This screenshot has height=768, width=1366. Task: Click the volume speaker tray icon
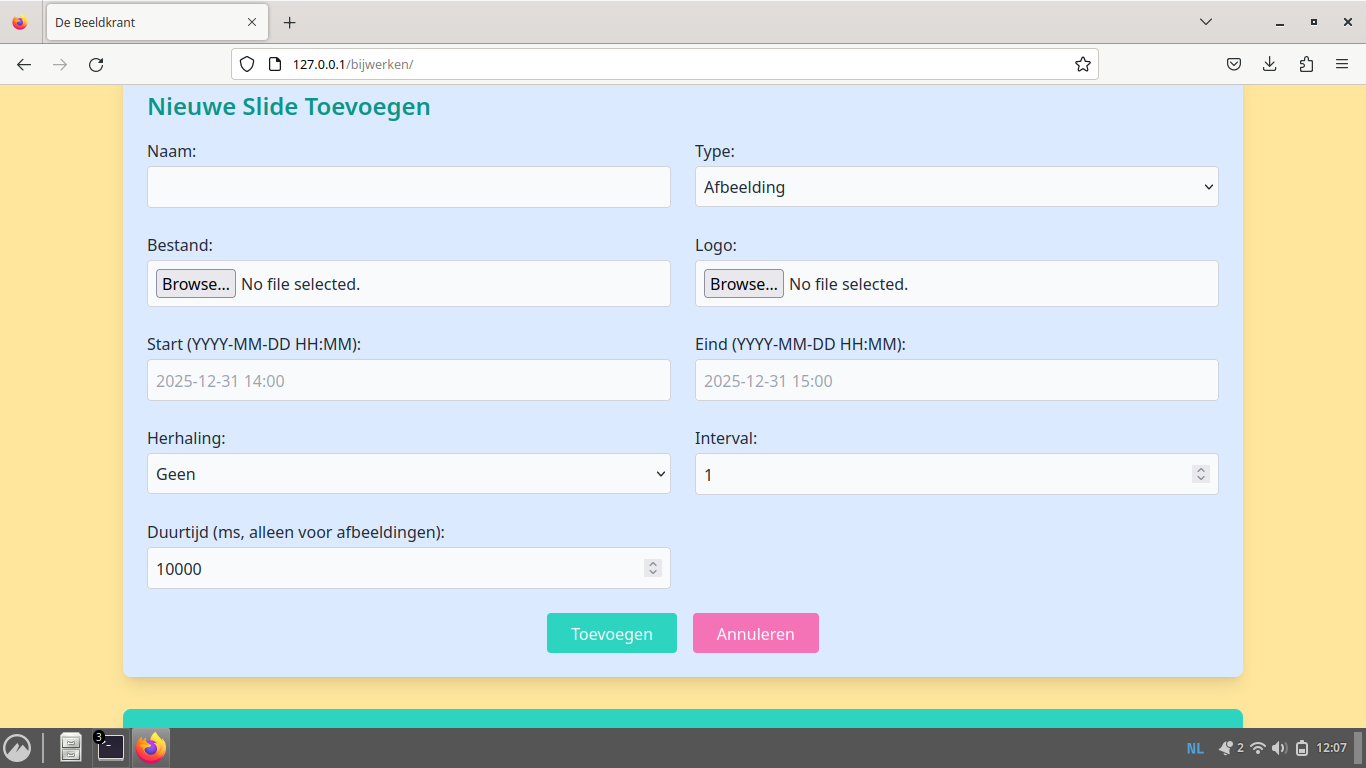(1279, 748)
